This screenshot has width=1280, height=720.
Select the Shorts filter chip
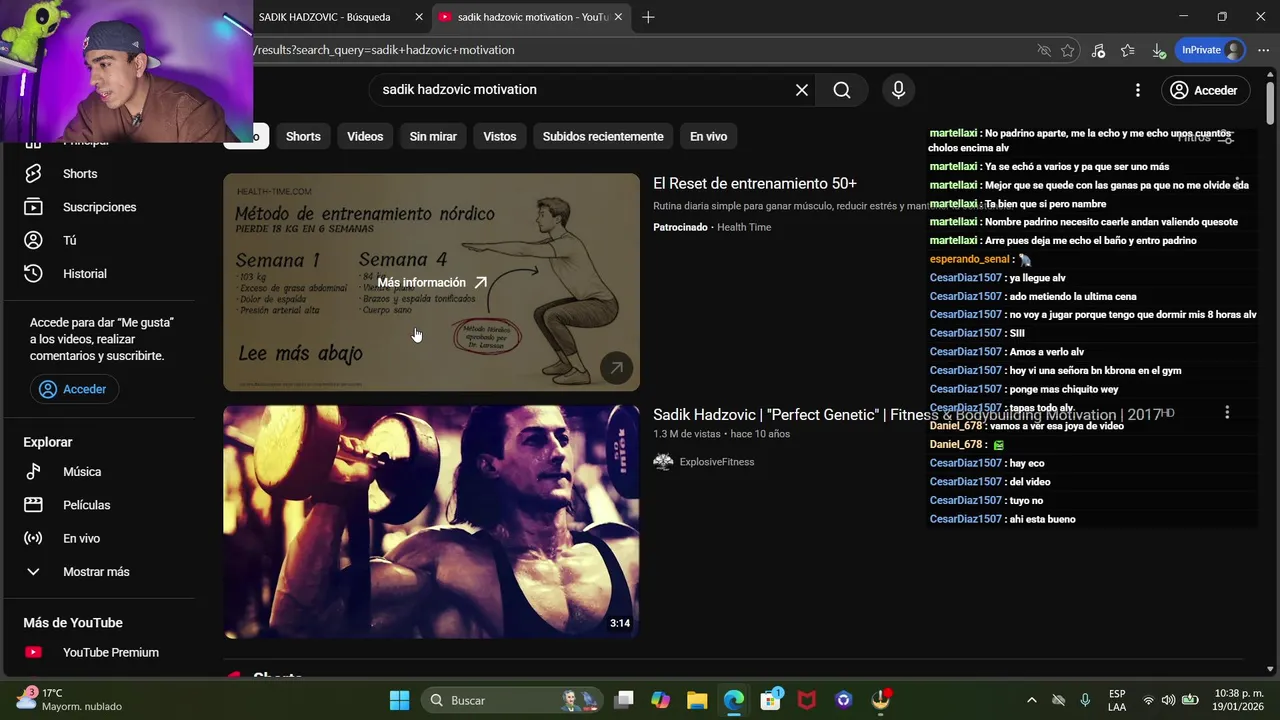(303, 136)
